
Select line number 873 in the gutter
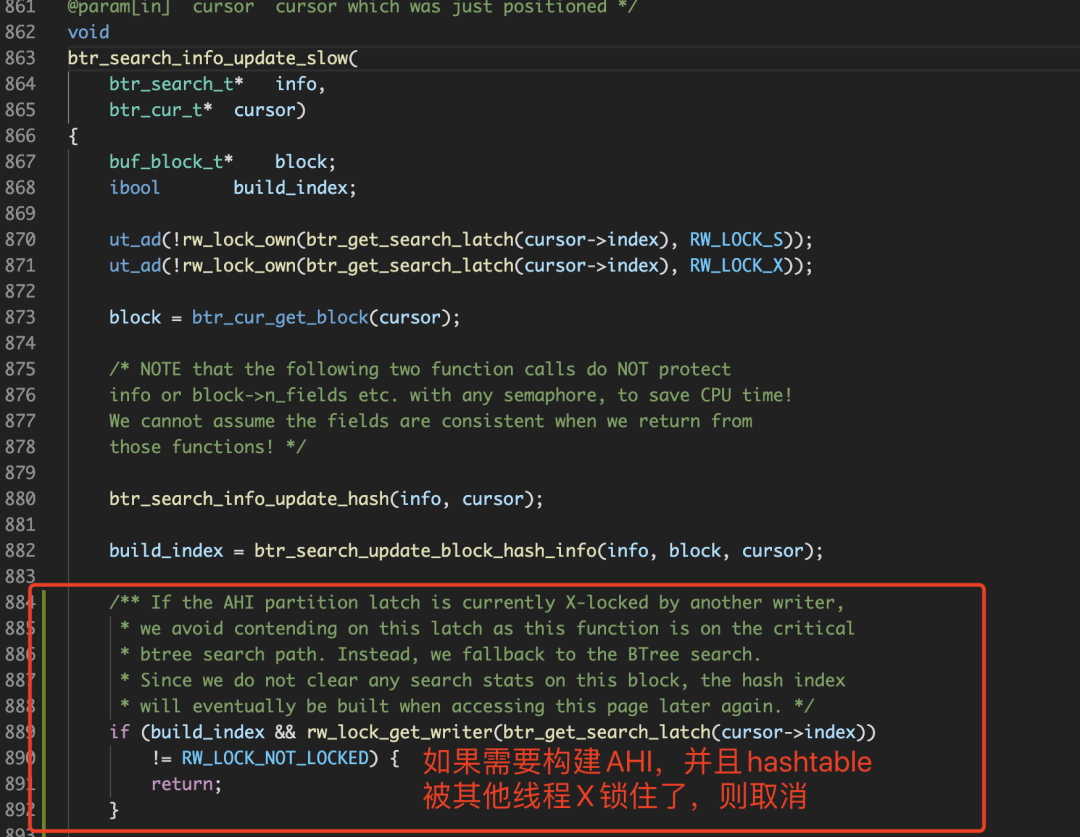[x=20, y=317]
